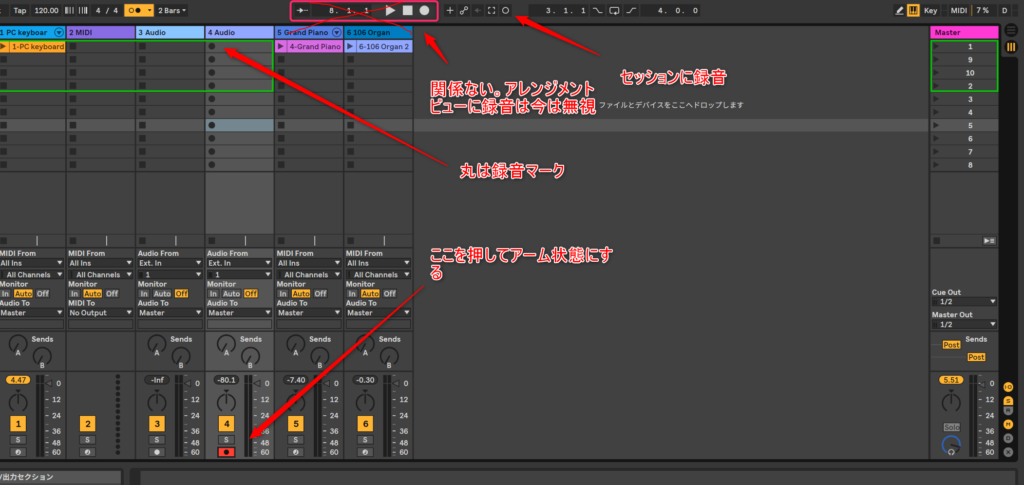This screenshot has height=485, width=1024.
Task: Open Audio From dropdown on track 4
Action: click(239, 264)
